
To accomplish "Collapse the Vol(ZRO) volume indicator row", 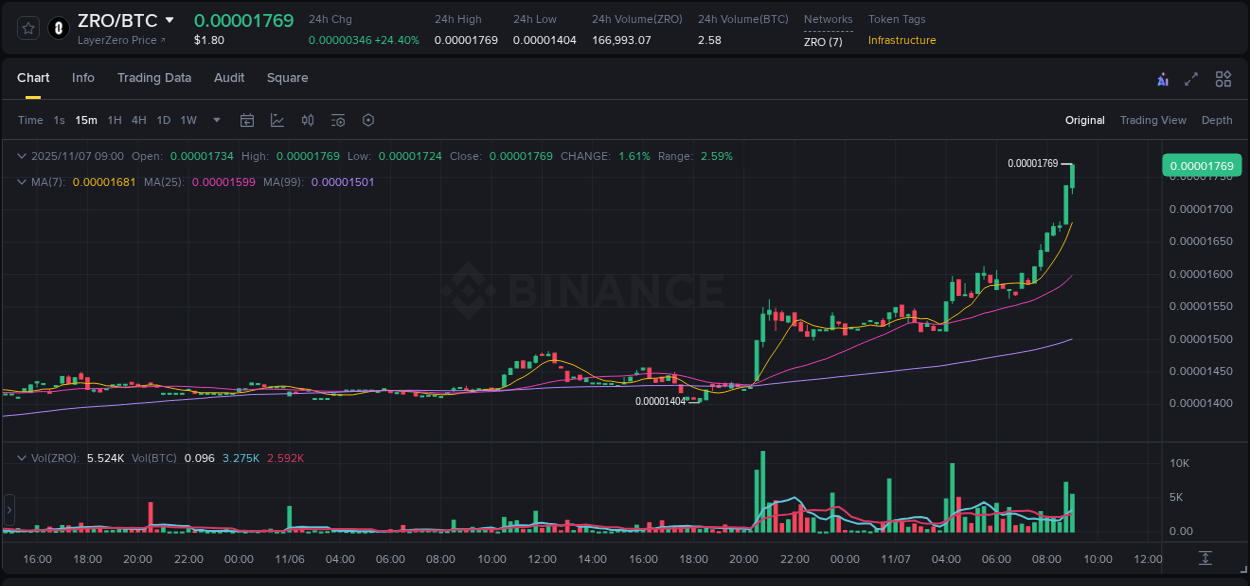I will tap(22, 457).
